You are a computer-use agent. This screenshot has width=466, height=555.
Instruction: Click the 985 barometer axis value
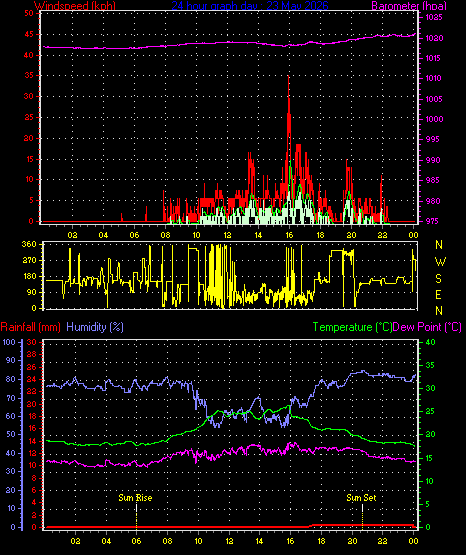click(x=432, y=181)
